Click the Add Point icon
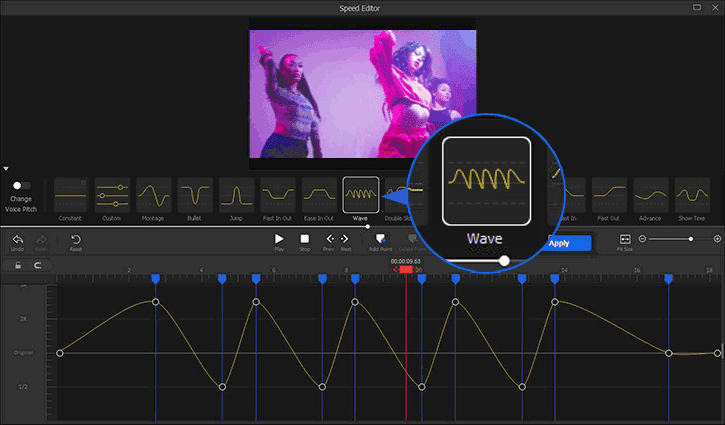 point(380,240)
